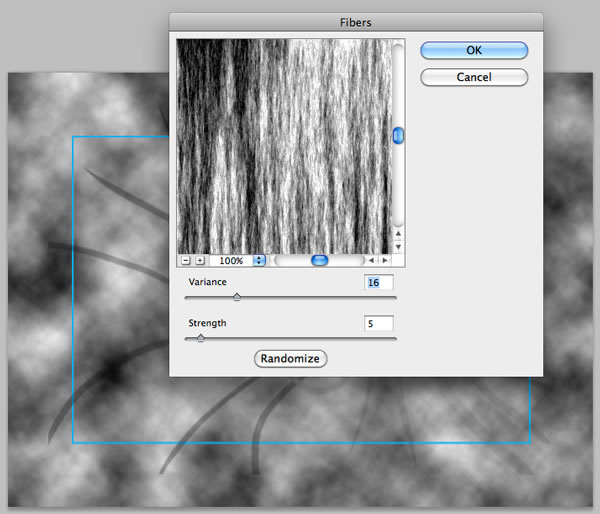Click the preview vertical scrollbar thumb
This screenshot has height=514, width=600.
398,135
